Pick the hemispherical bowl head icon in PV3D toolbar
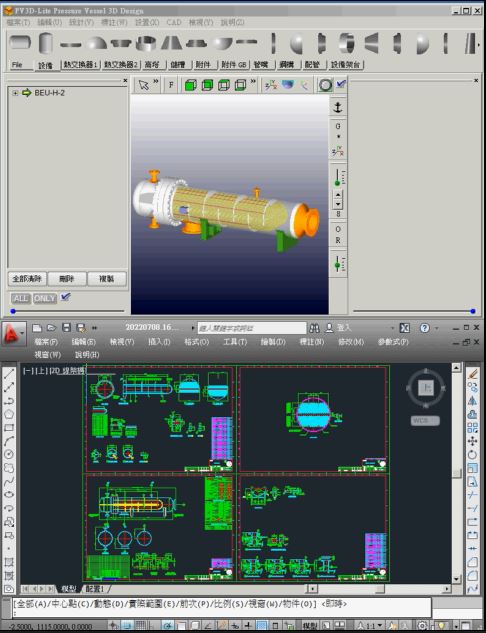486x633 pixels. pyautogui.click(x=222, y=43)
